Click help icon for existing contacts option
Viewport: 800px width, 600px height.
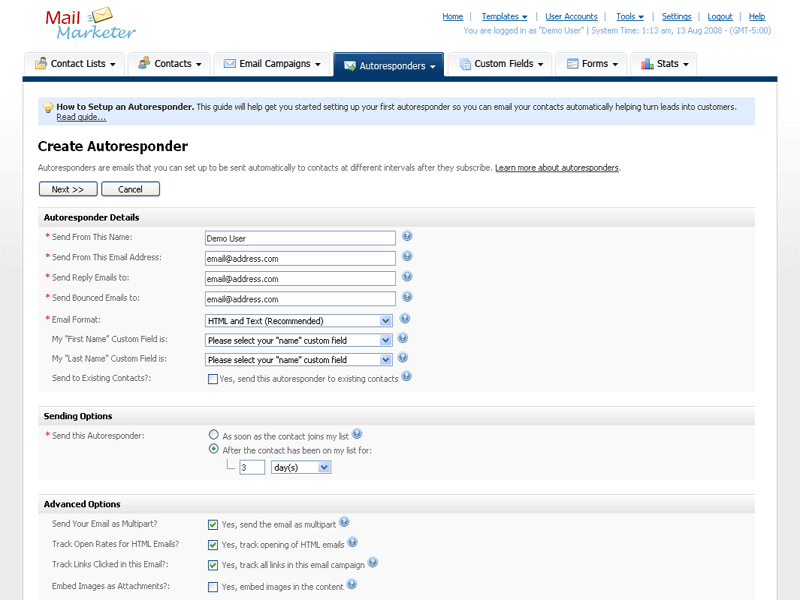click(406, 377)
